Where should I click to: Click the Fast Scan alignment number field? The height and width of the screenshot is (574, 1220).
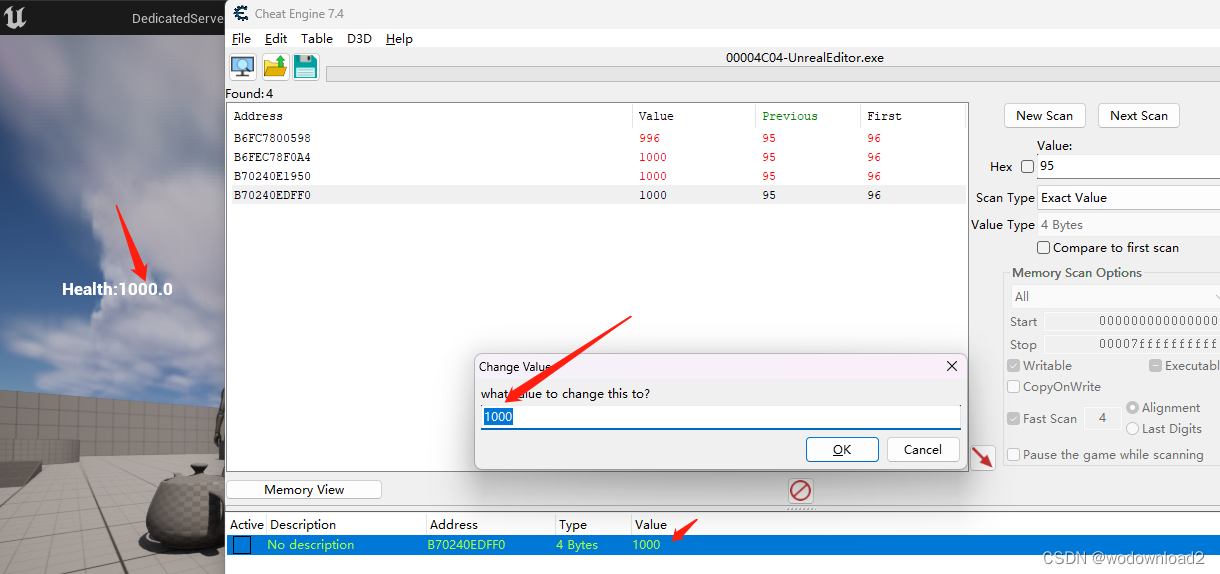pos(1103,418)
